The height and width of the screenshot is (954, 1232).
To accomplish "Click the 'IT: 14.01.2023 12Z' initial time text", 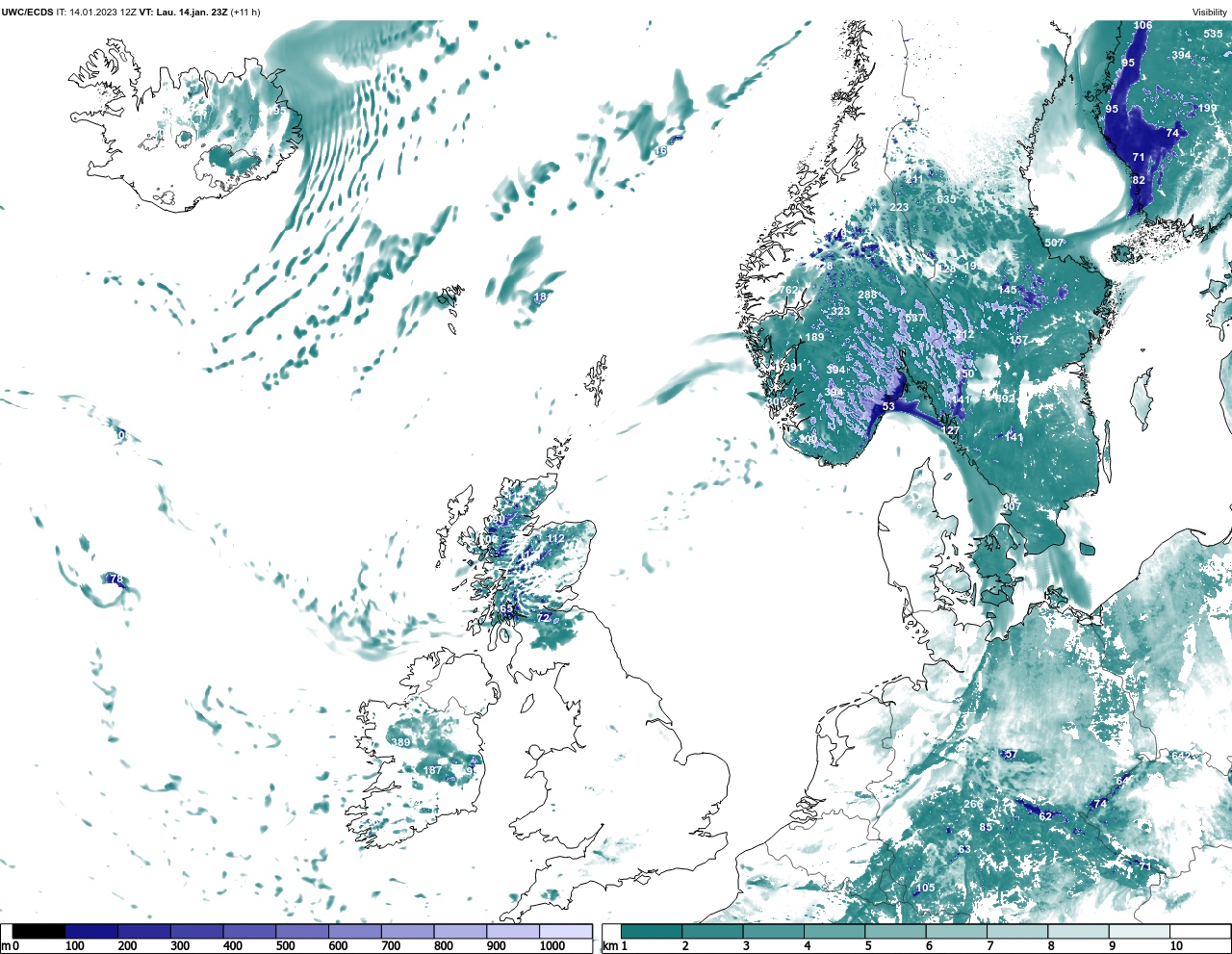I will [x=96, y=12].
